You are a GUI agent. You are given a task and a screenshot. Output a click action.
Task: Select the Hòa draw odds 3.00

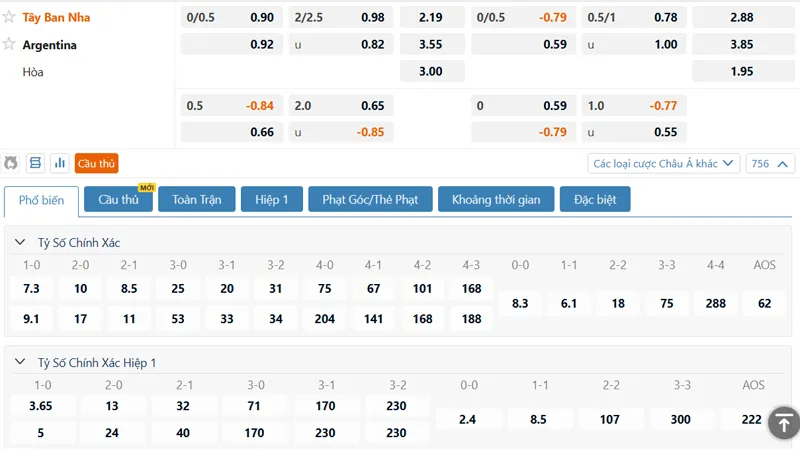click(x=432, y=71)
